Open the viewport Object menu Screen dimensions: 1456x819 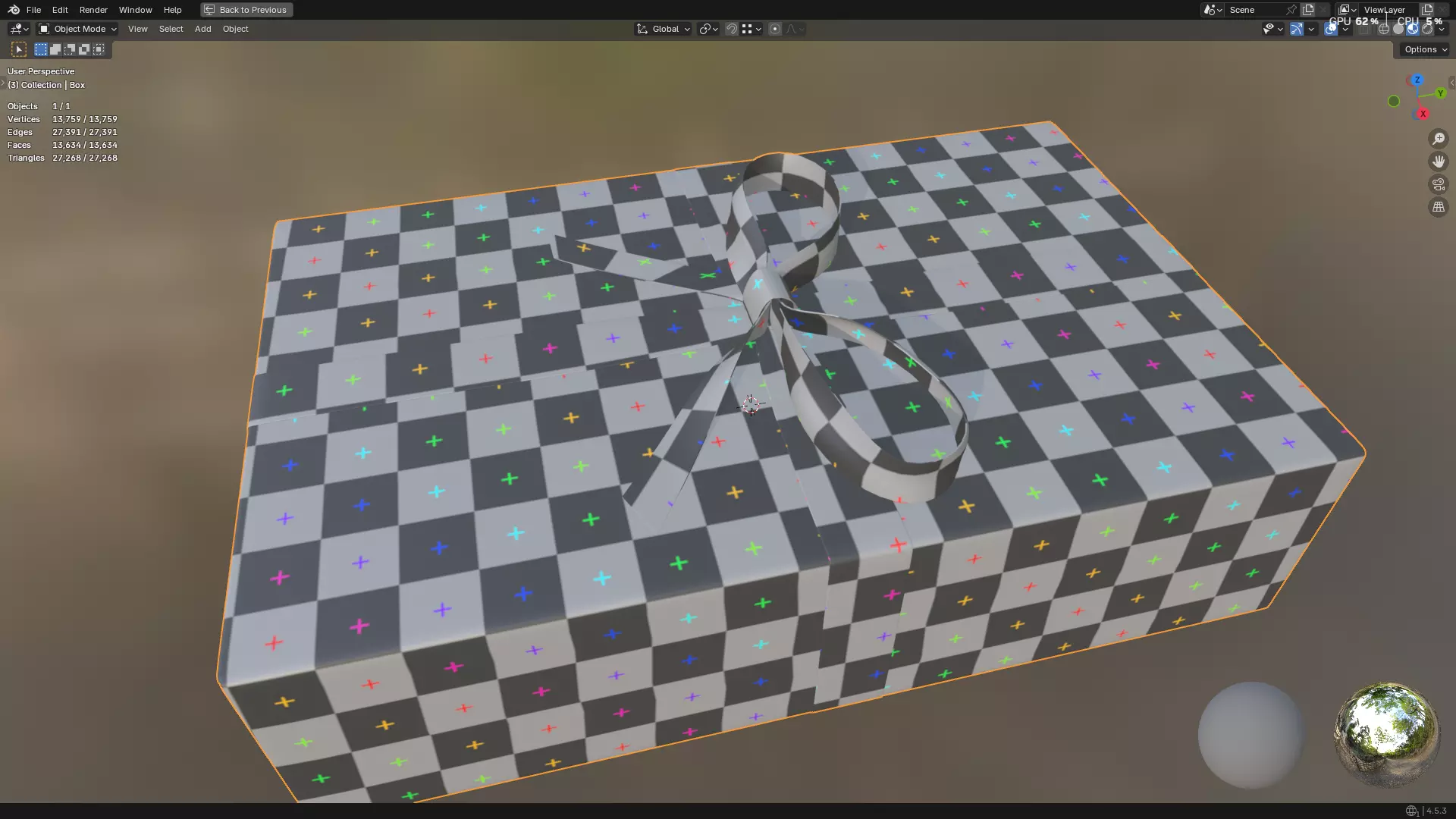point(235,29)
